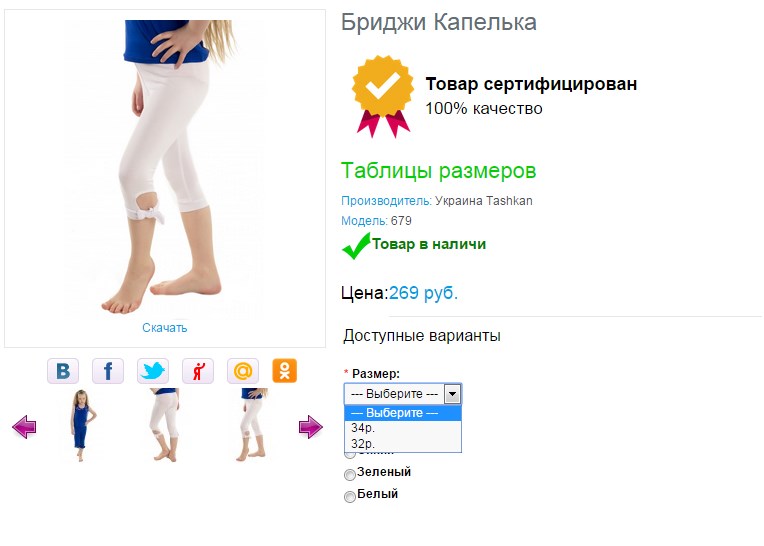Click the left purple gallery arrow
This screenshot has width=764, height=546.
coord(24,427)
